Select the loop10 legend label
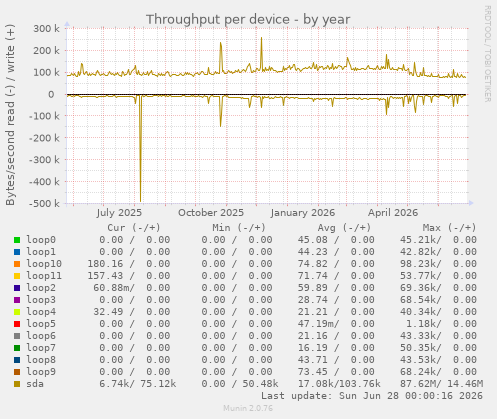This screenshot has width=497, height=419. [x=44, y=264]
